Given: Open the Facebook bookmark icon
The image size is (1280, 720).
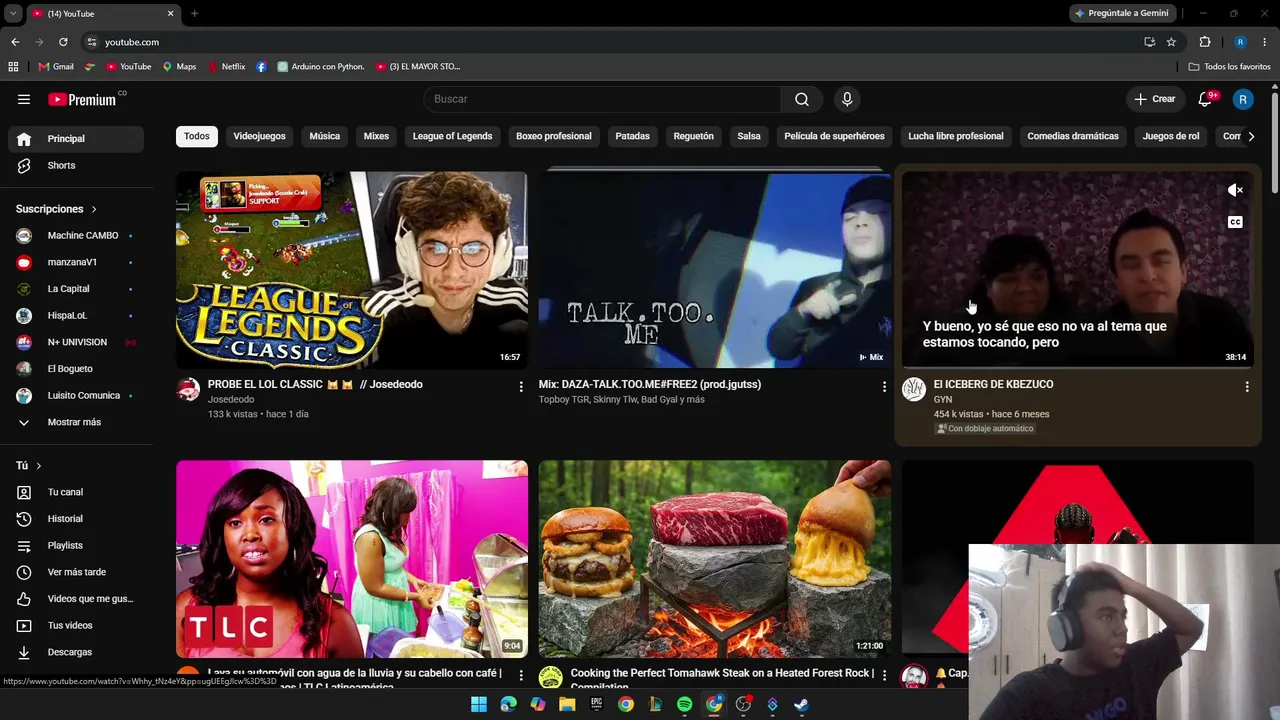Looking at the screenshot, I should pyautogui.click(x=261, y=67).
